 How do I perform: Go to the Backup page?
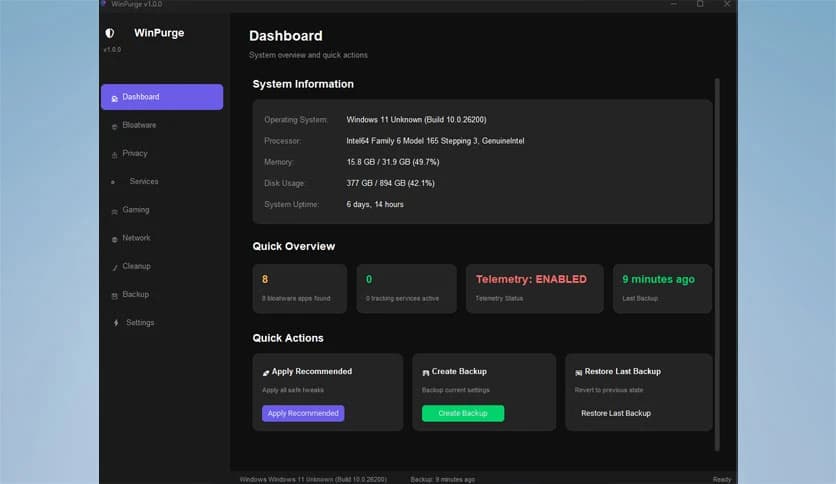click(162, 295)
